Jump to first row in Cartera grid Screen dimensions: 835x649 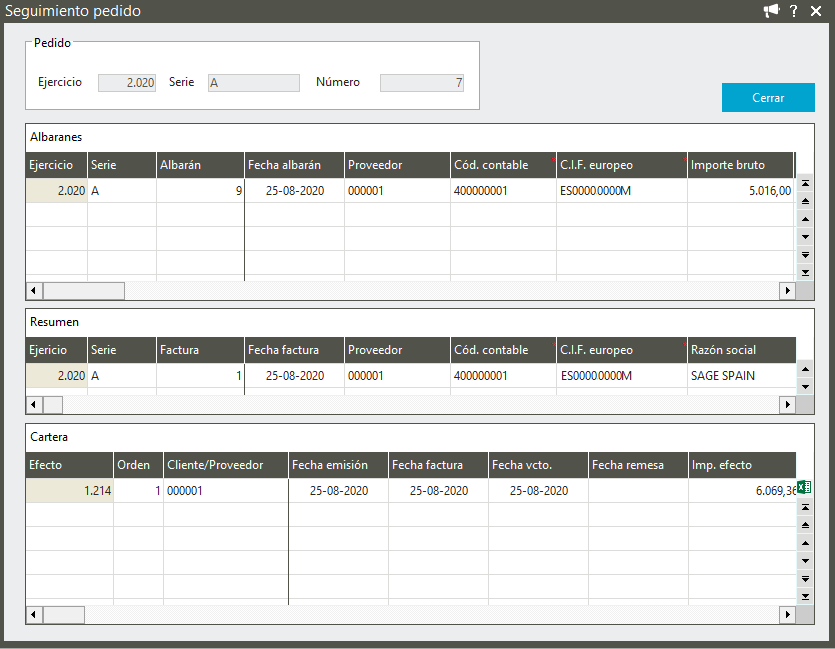coord(805,507)
